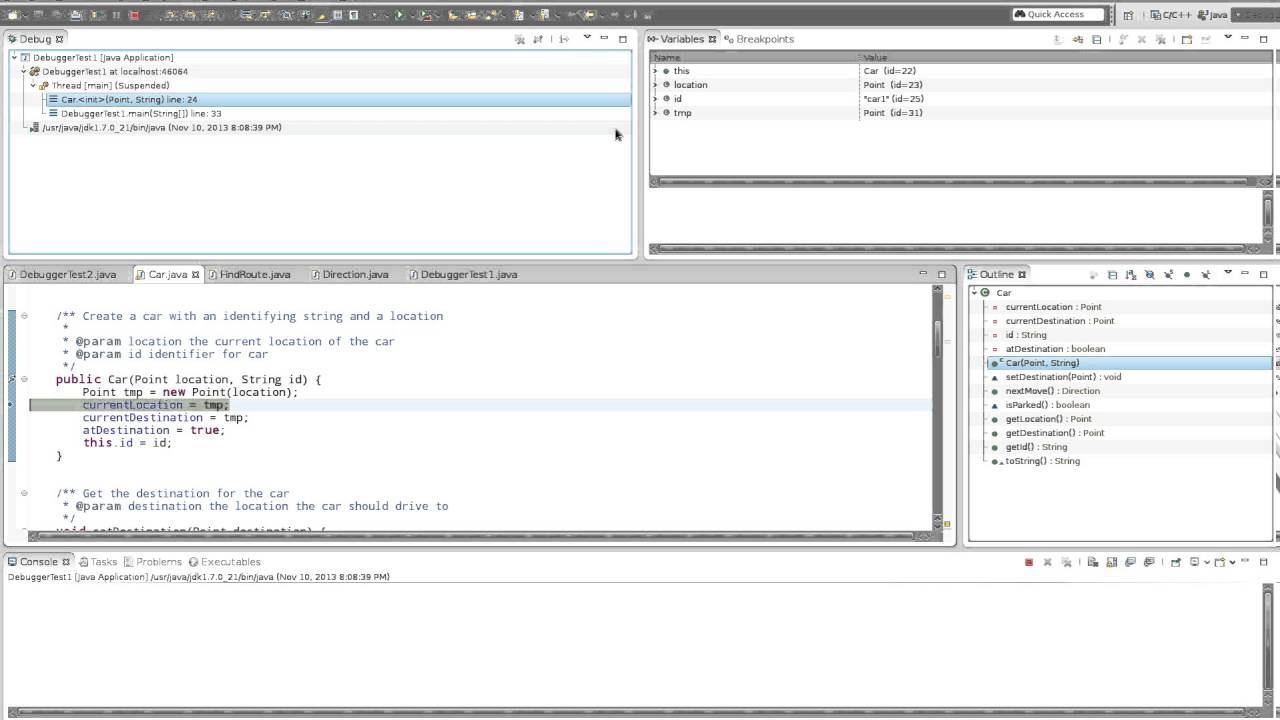Toggle Hide Local Types in Outline toolbar
This screenshot has height=720, width=1280.
click(x=1206, y=275)
